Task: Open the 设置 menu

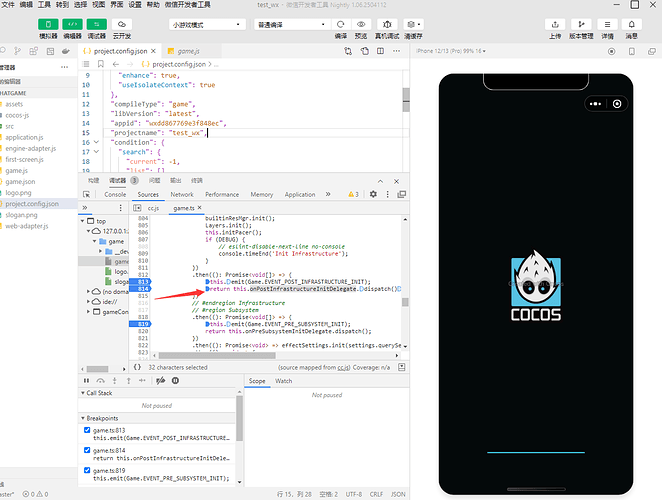Action: coord(135,5)
